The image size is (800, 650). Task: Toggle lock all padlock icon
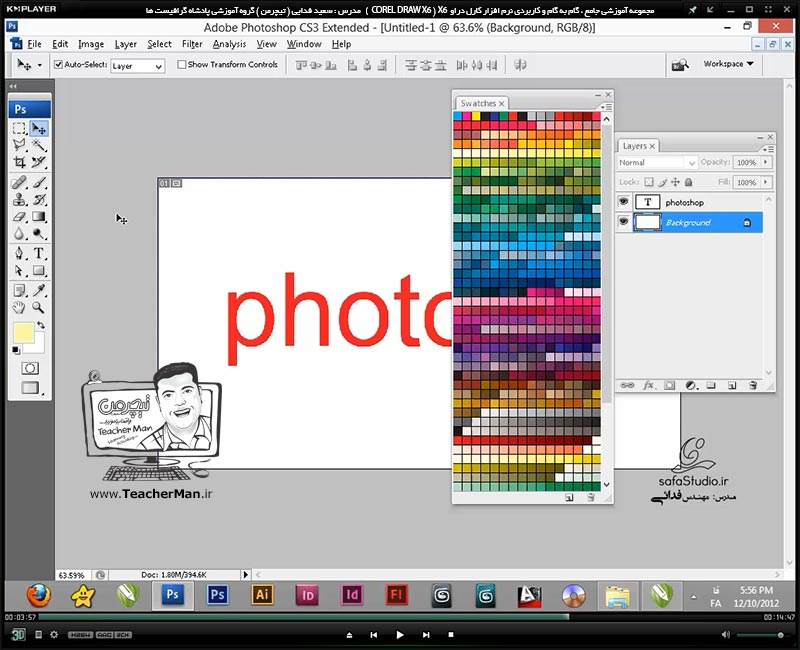688,182
